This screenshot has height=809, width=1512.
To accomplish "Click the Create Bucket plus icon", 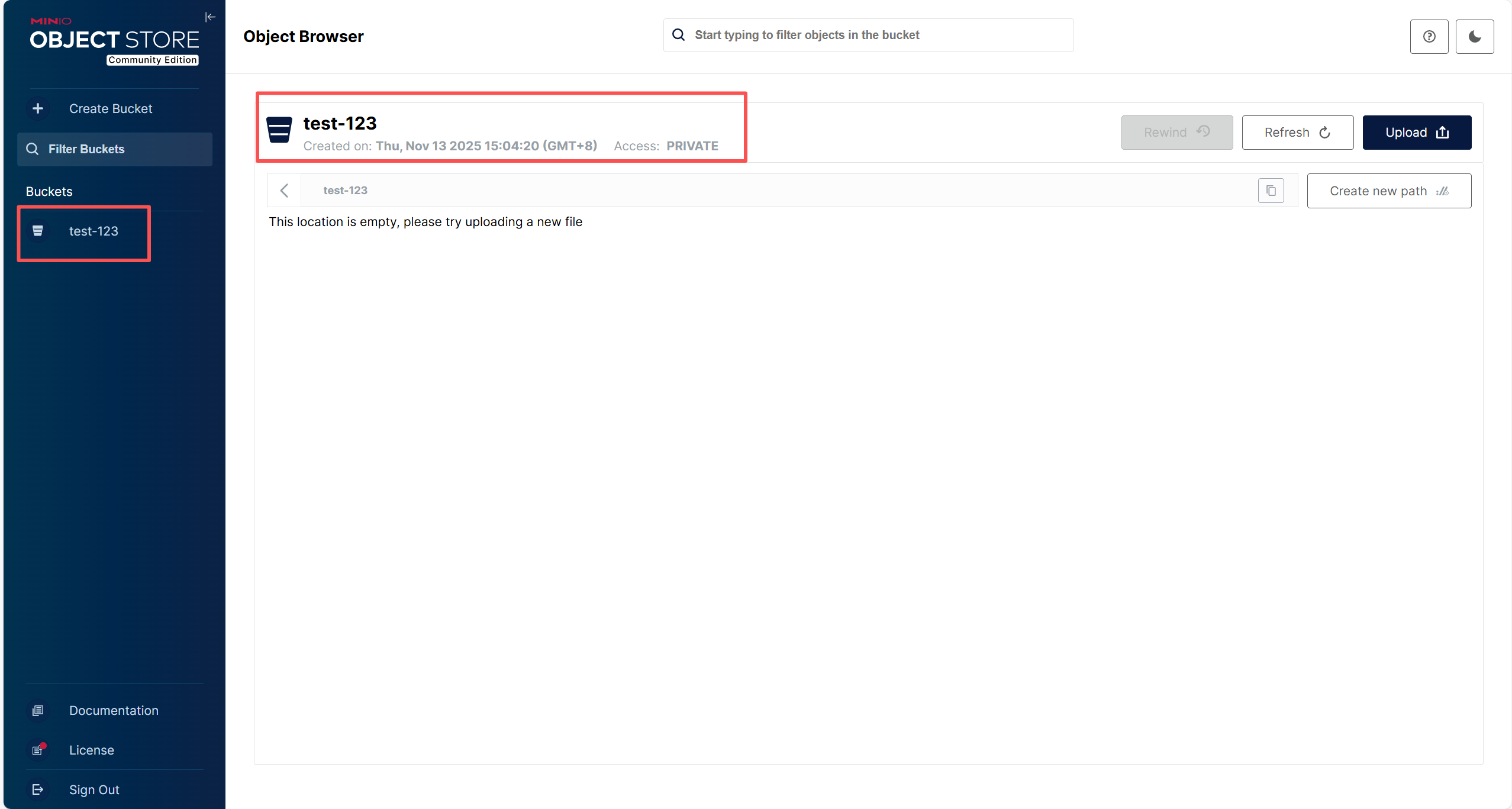I will pos(38,108).
